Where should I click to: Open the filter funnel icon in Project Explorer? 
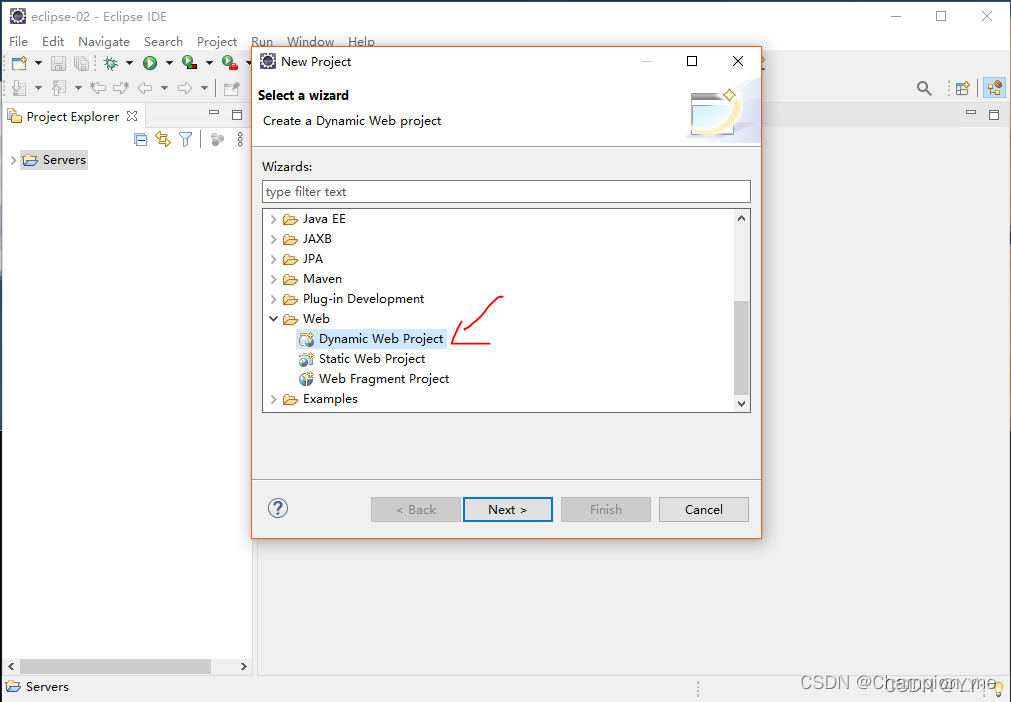(x=186, y=139)
